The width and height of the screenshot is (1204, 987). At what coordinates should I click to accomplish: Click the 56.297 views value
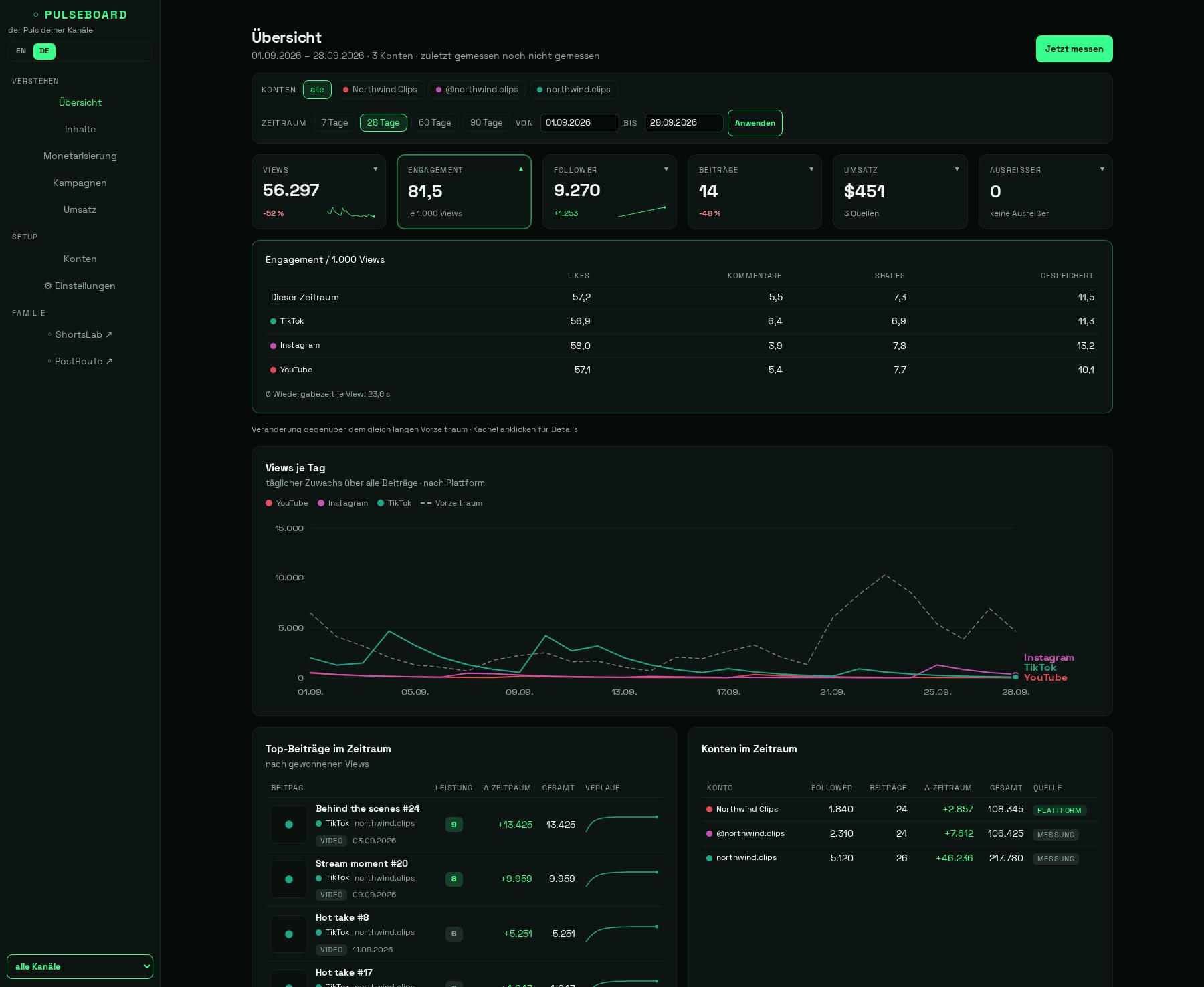tap(291, 191)
